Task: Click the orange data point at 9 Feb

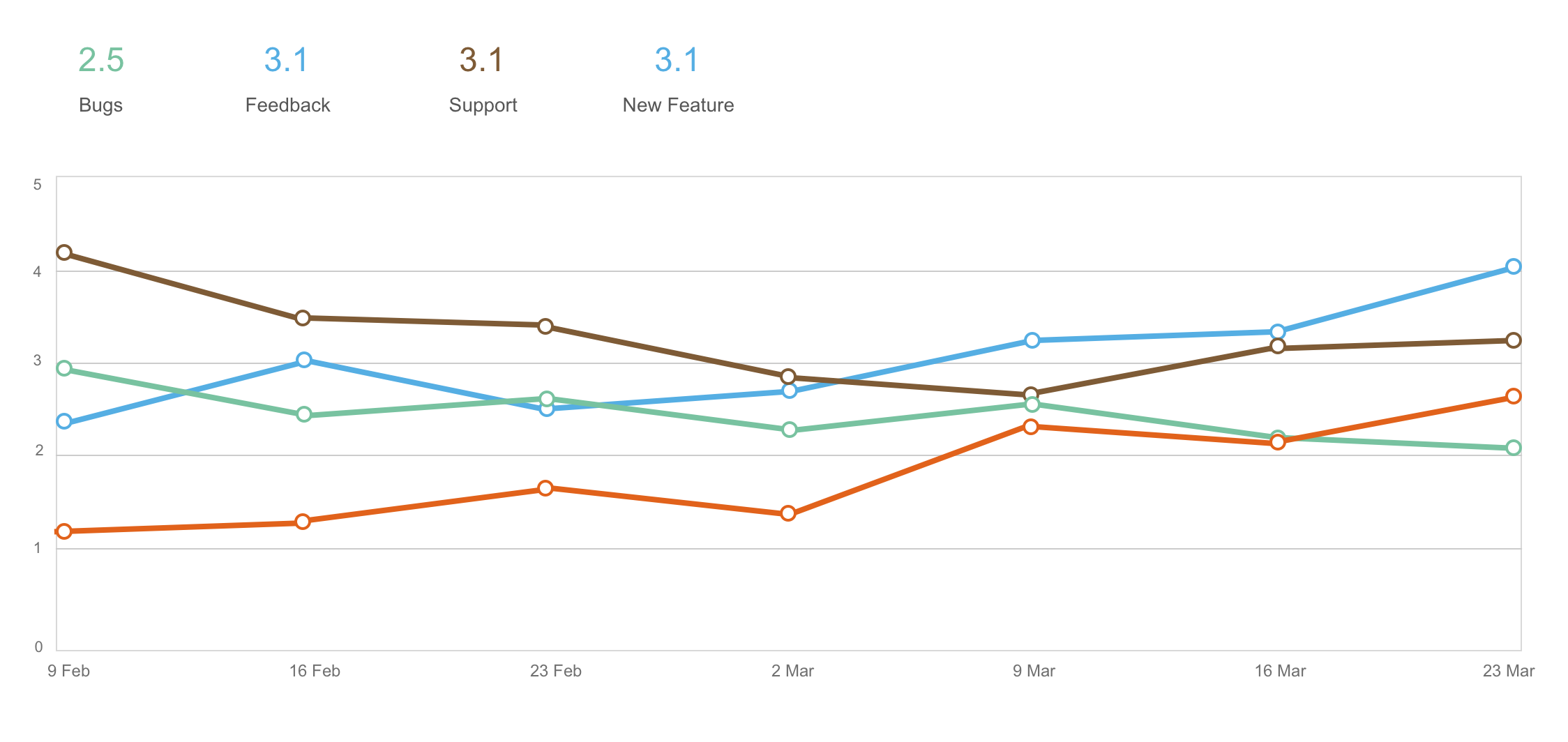Action: [x=64, y=531]
